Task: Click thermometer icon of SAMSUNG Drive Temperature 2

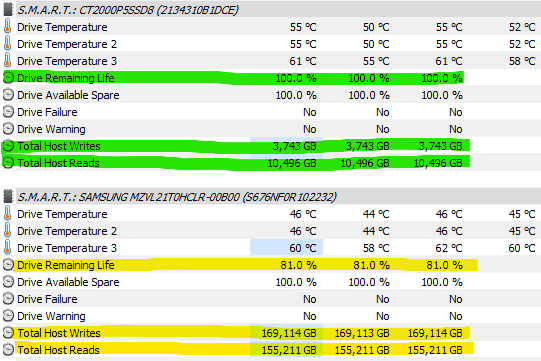Action: click(8, 231)
